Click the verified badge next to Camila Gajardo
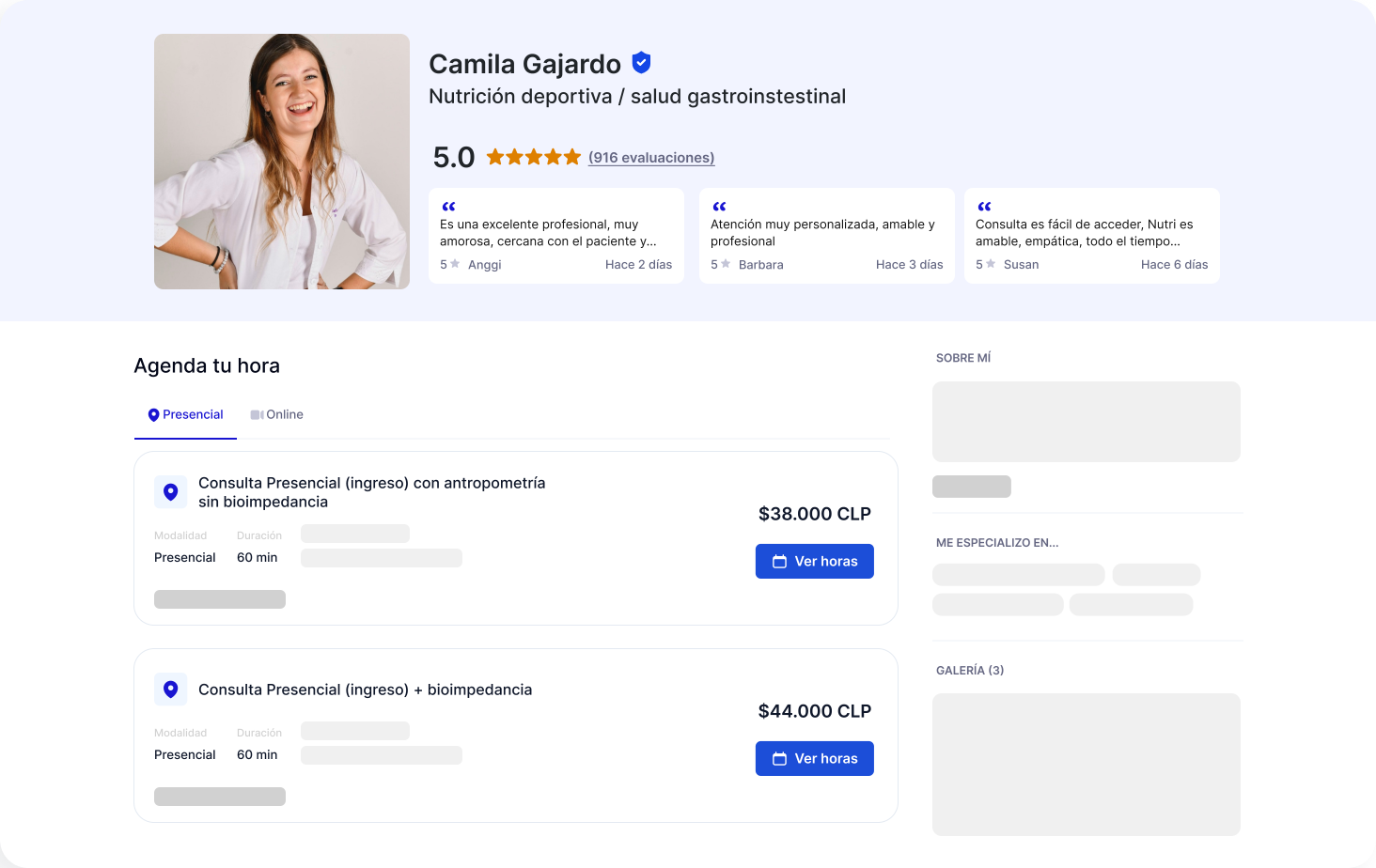This screenshot has width=1376, height=868. [641, 63]
